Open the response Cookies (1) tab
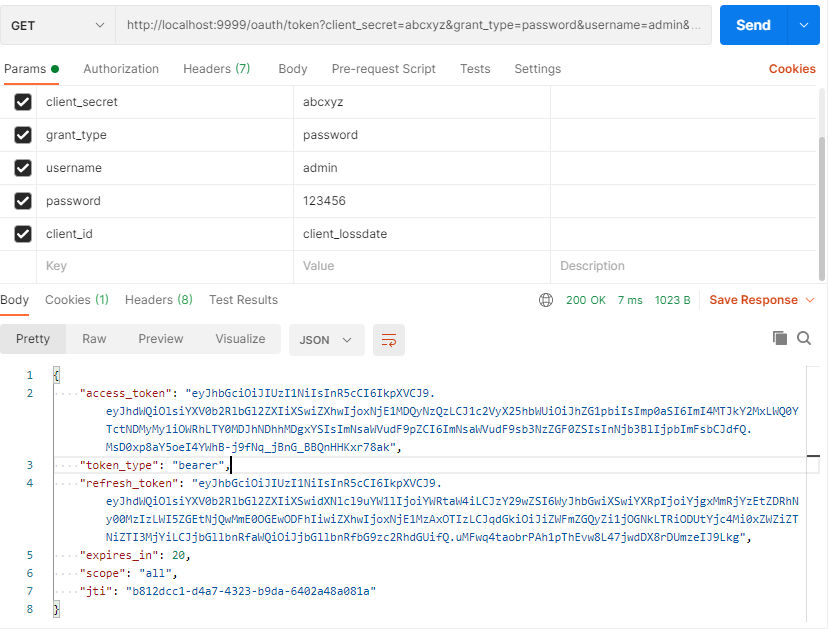Screen dimensions: 828x629 (77, 300)
